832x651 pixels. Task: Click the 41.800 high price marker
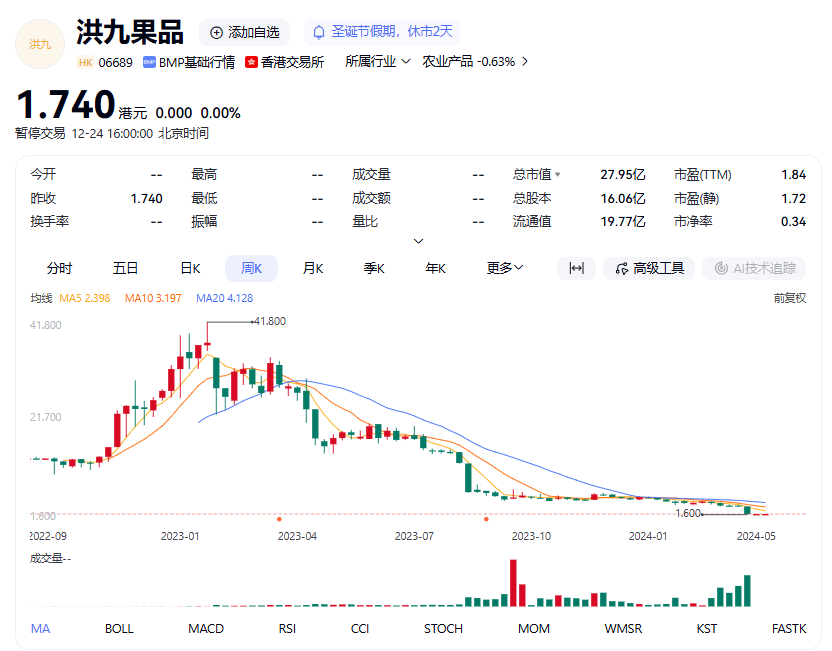pos(270,321)
